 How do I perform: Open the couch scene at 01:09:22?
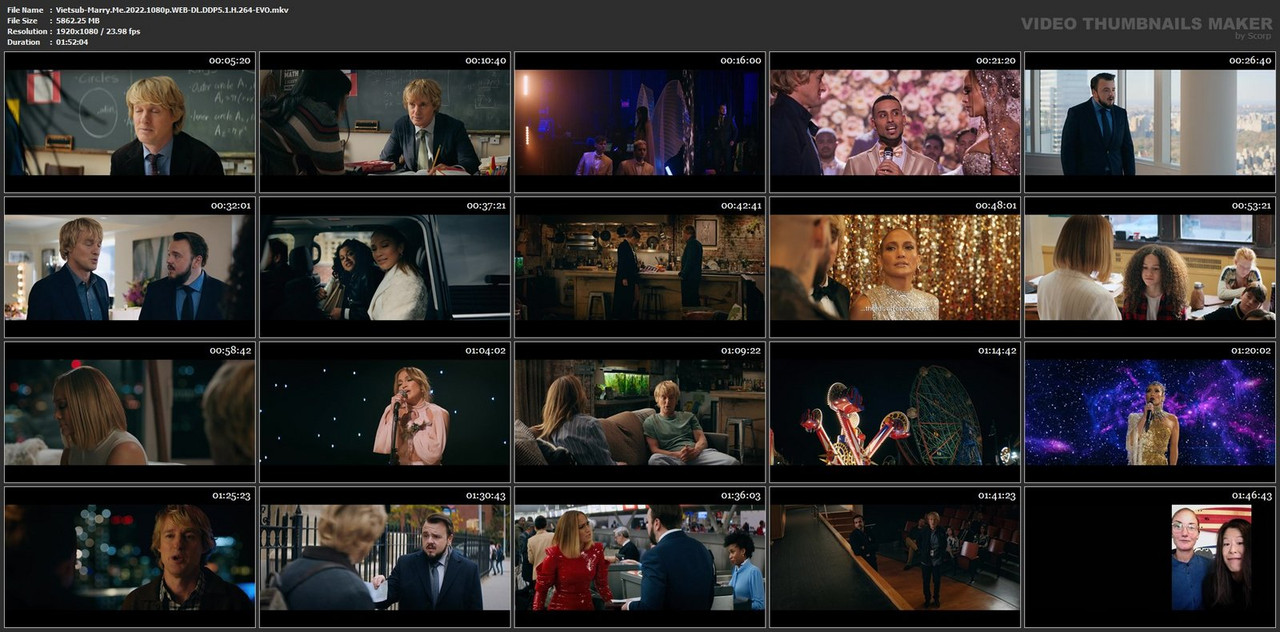pos(640,412)
